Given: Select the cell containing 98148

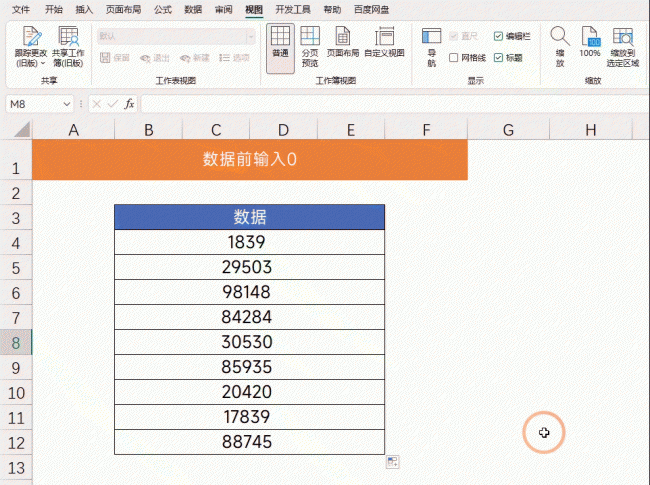Looking at the screenshot, I should [250, 292].
